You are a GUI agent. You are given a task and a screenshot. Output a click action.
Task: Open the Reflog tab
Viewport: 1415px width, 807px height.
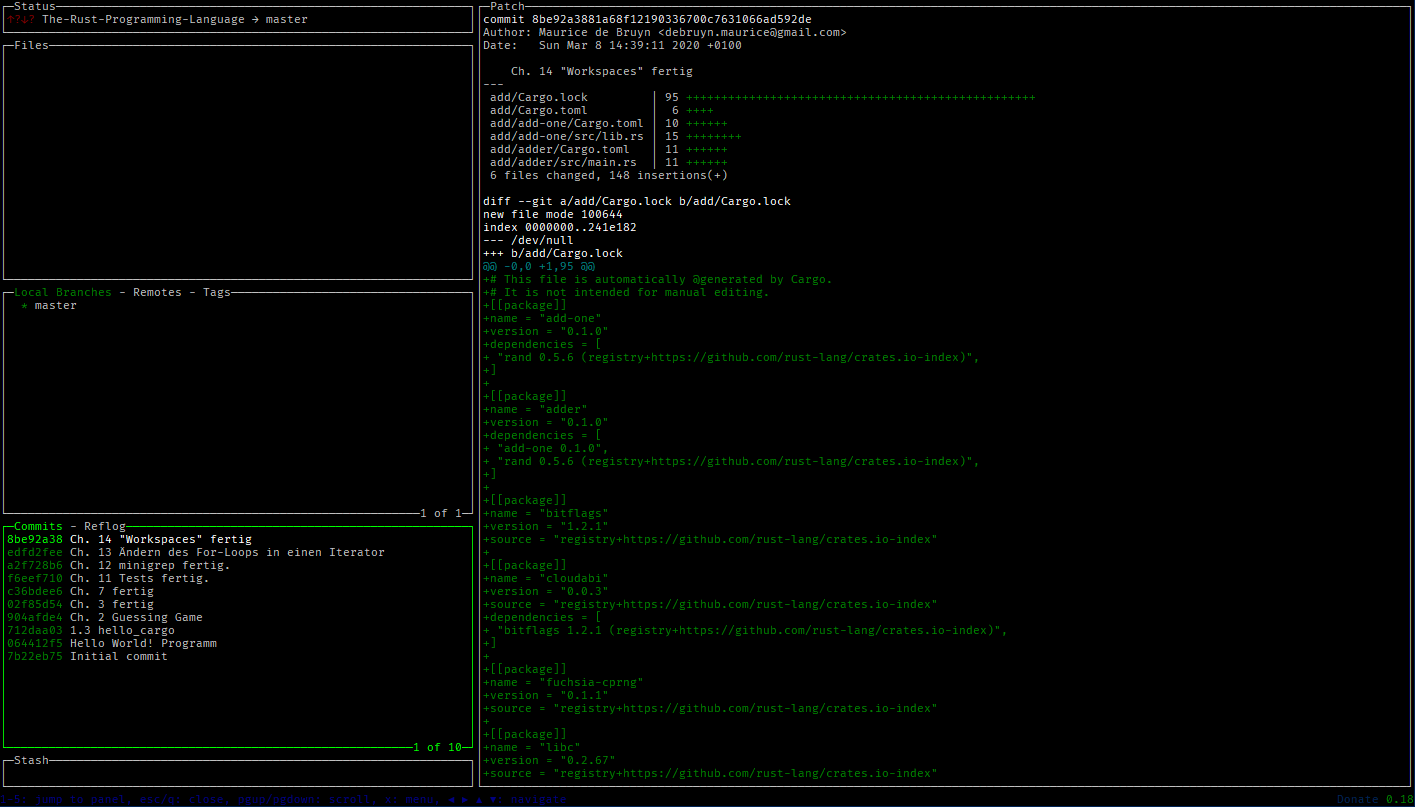tap(105, 526)
